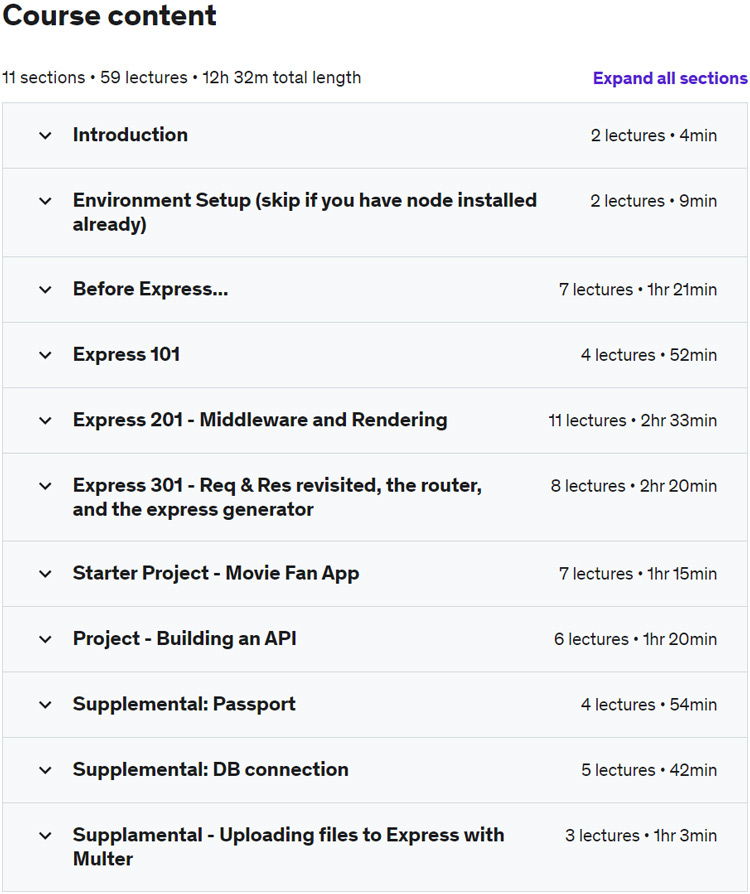Click the chevron beside Before Express...
This screenshot has width=750, height=894.
tap(45, 290)
